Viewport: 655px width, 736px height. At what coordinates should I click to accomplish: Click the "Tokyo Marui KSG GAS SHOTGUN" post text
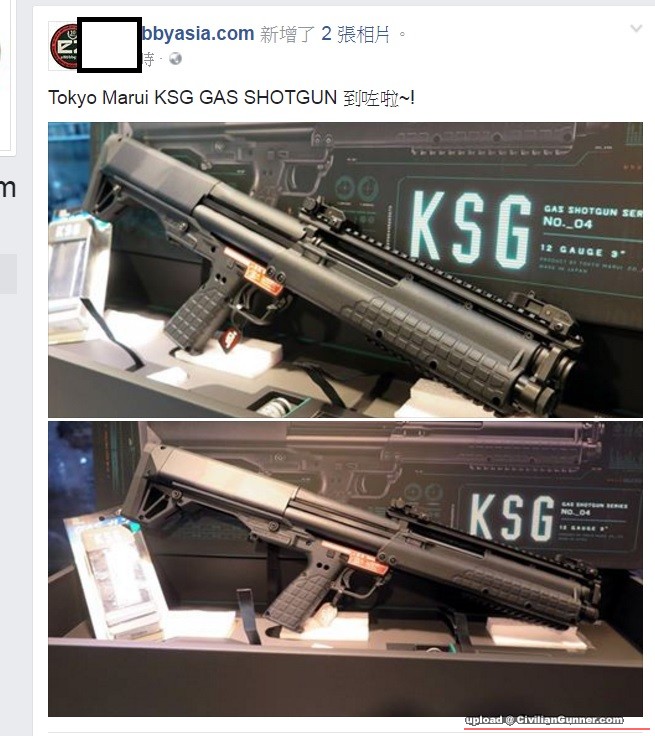pos(193,98)
